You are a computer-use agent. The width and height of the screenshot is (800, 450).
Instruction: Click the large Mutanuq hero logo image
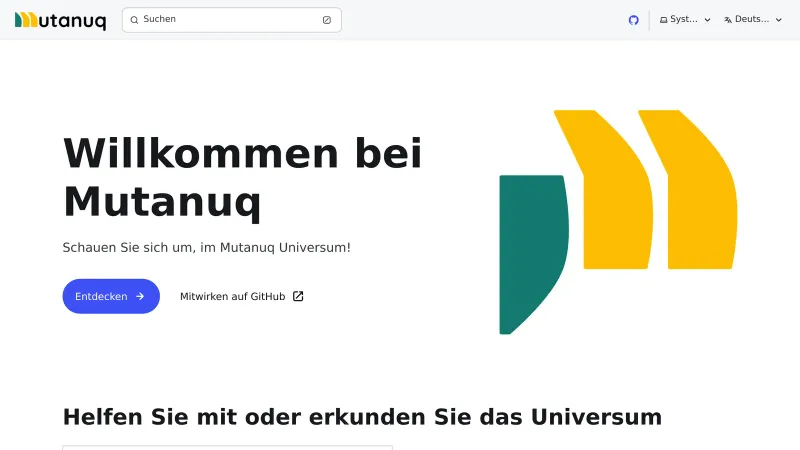coord(617,221)
